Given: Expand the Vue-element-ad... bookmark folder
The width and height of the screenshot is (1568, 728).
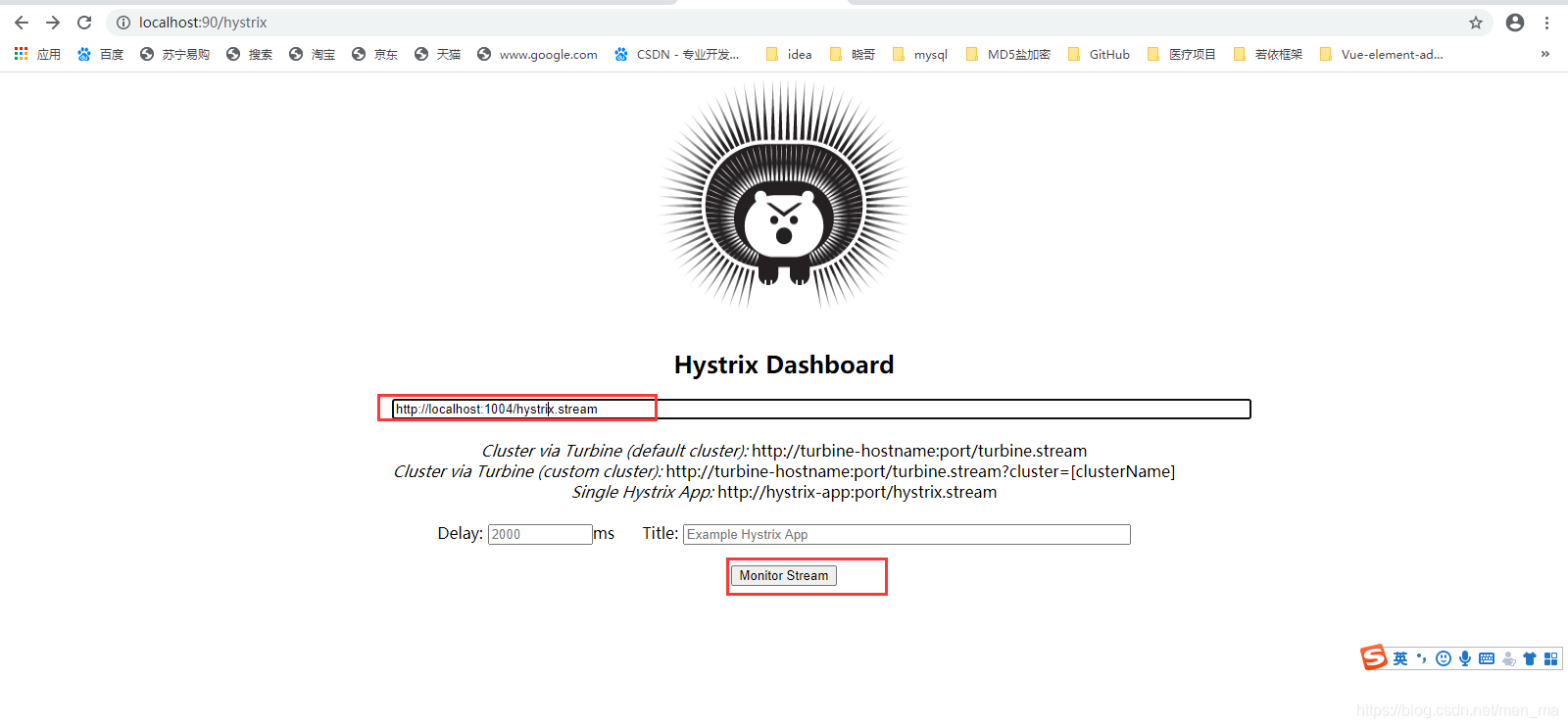Looking at the screenshot, I should tap(1381, 54).
